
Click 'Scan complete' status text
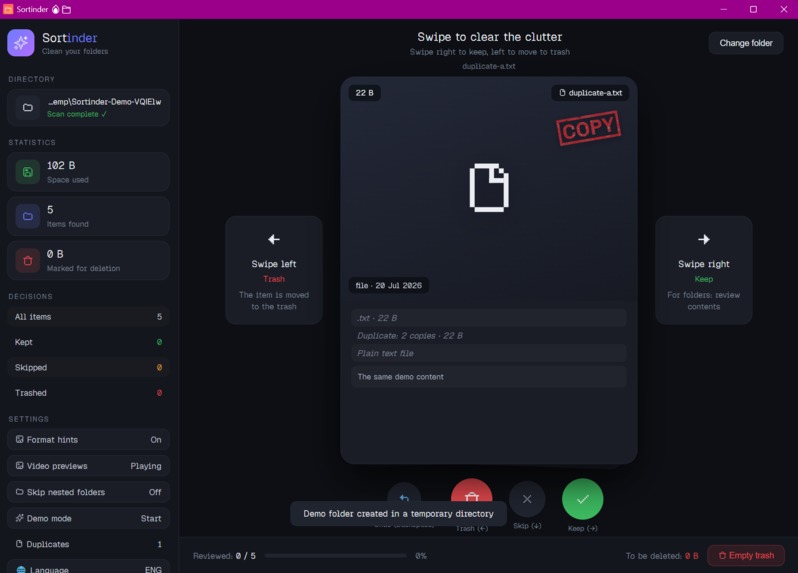point(77,114)
